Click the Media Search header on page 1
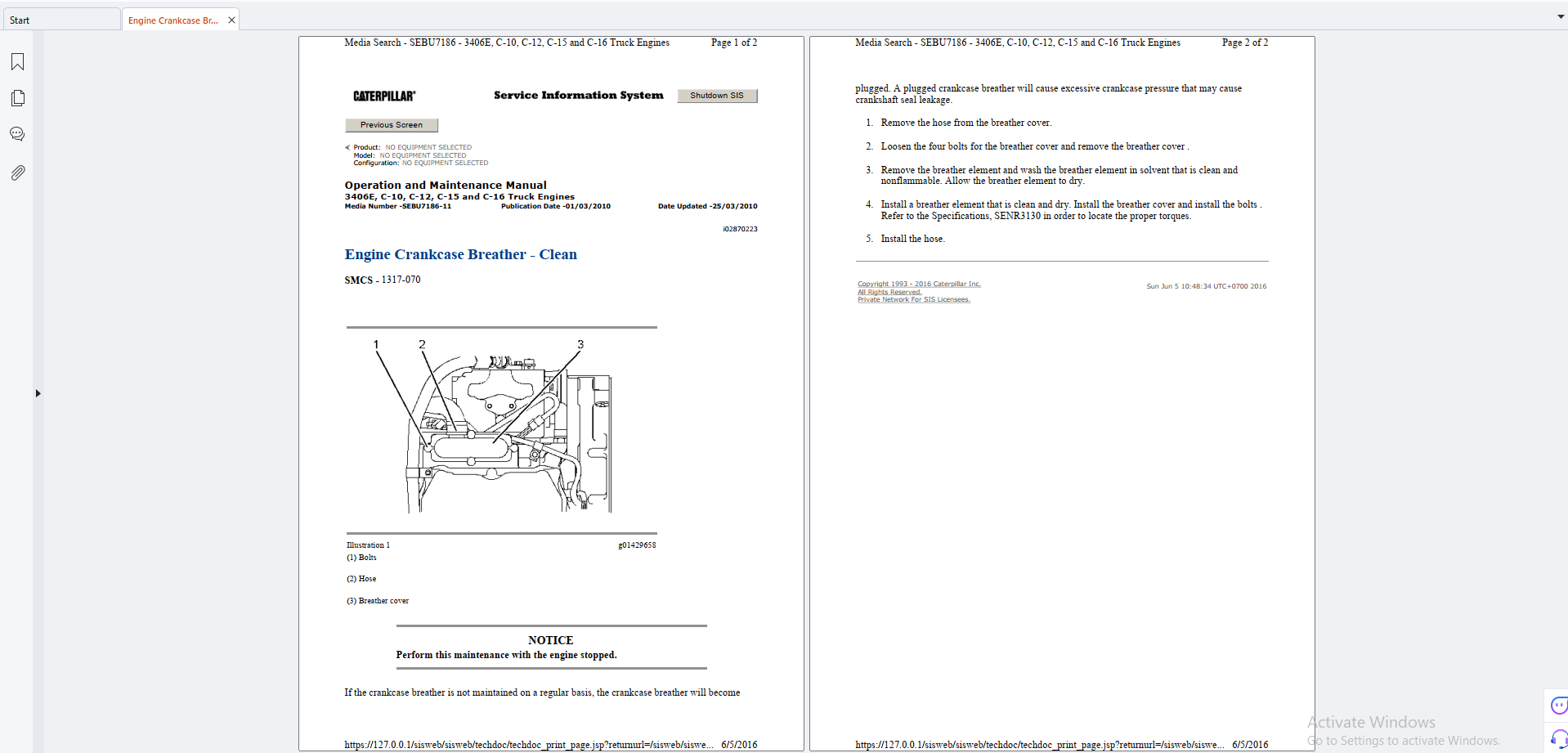Screen dimensions: 1568x753 point(507,43)
